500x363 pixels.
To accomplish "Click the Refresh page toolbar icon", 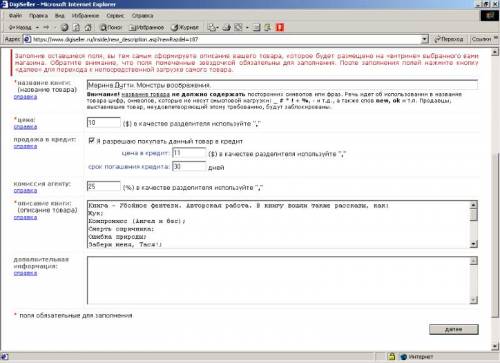I will pos(76,27).
